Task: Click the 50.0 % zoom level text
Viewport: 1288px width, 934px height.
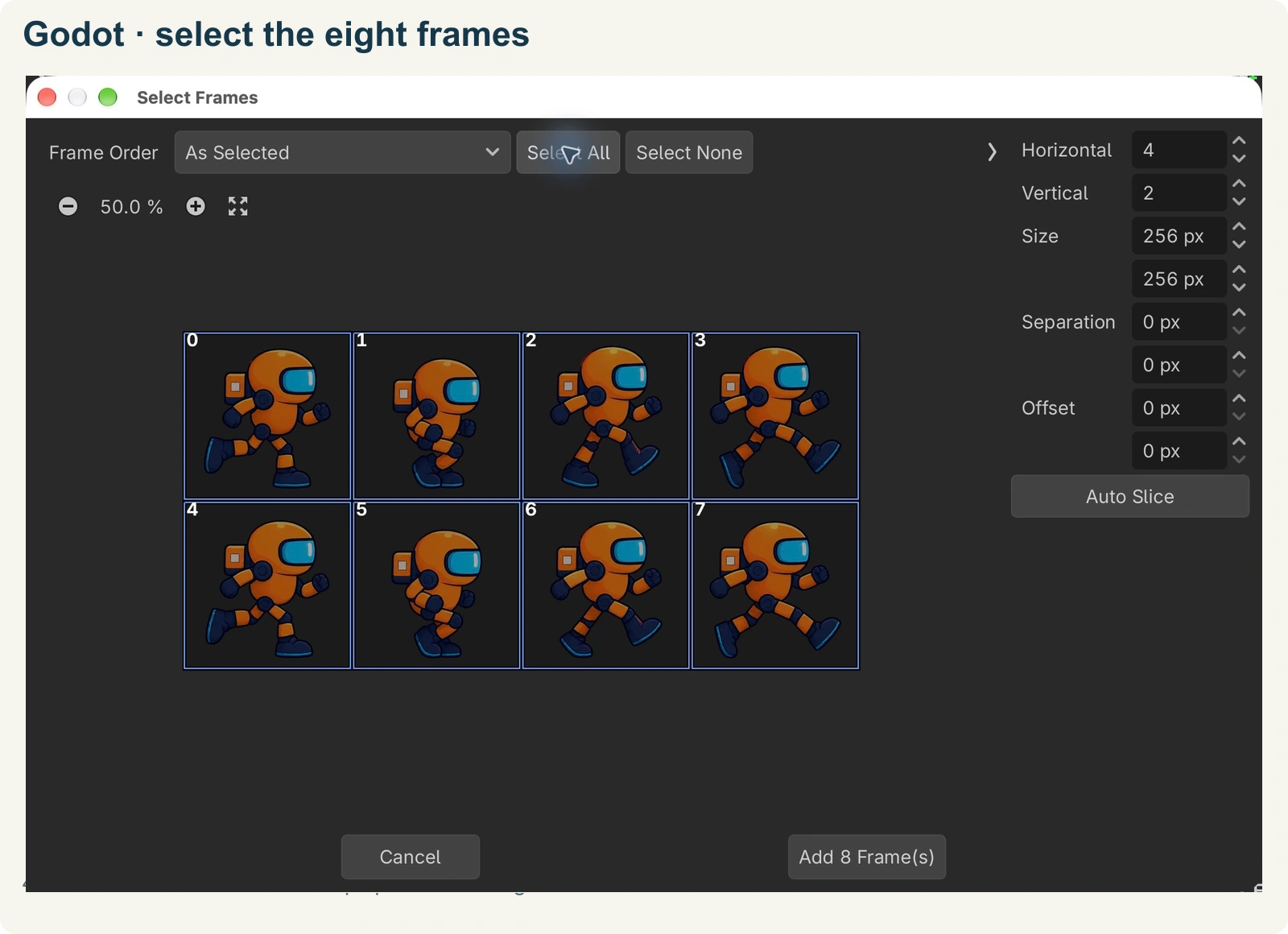Action: coord(131,207)
